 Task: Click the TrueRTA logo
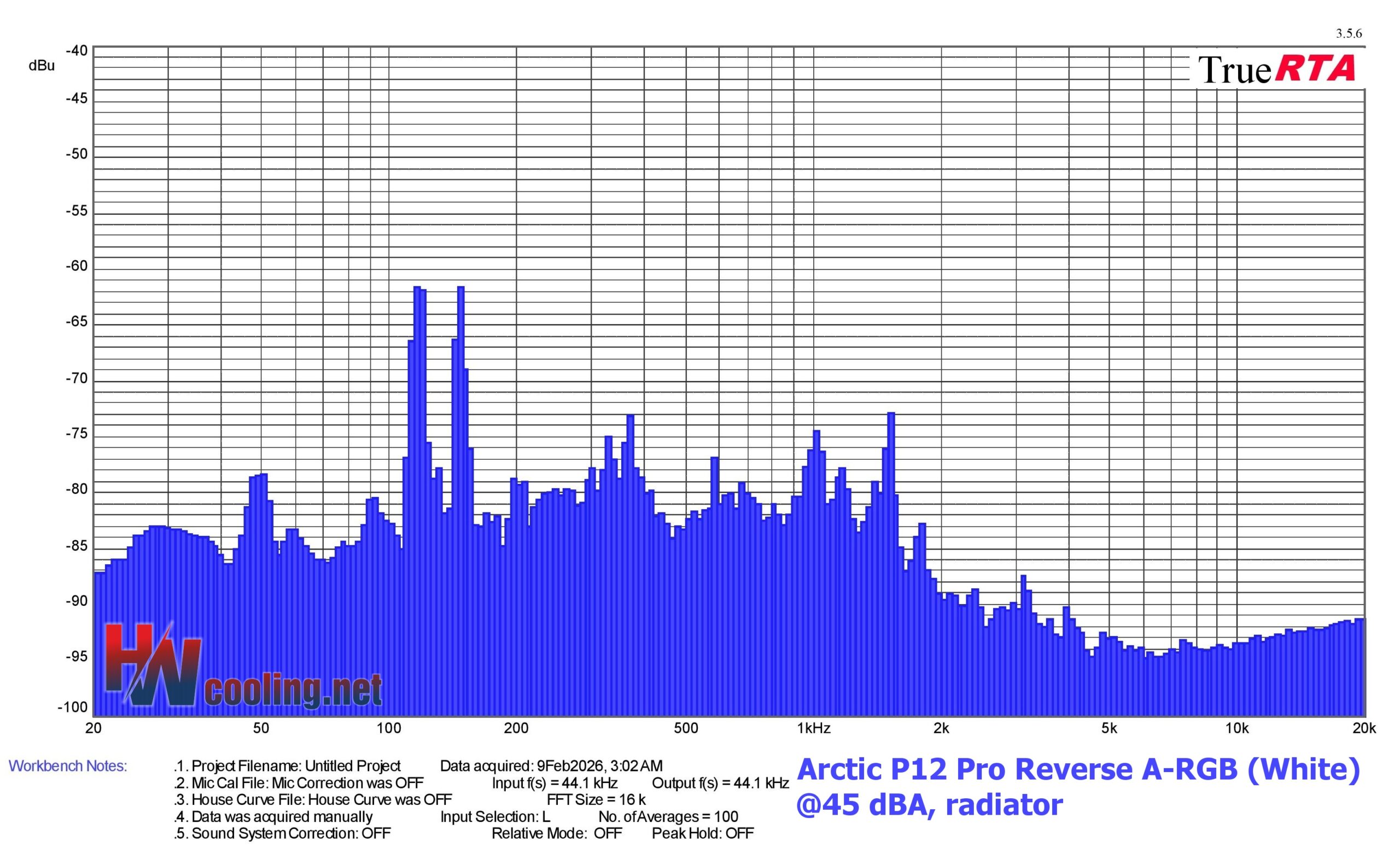pyautogui.click(x=1276, y=69)
